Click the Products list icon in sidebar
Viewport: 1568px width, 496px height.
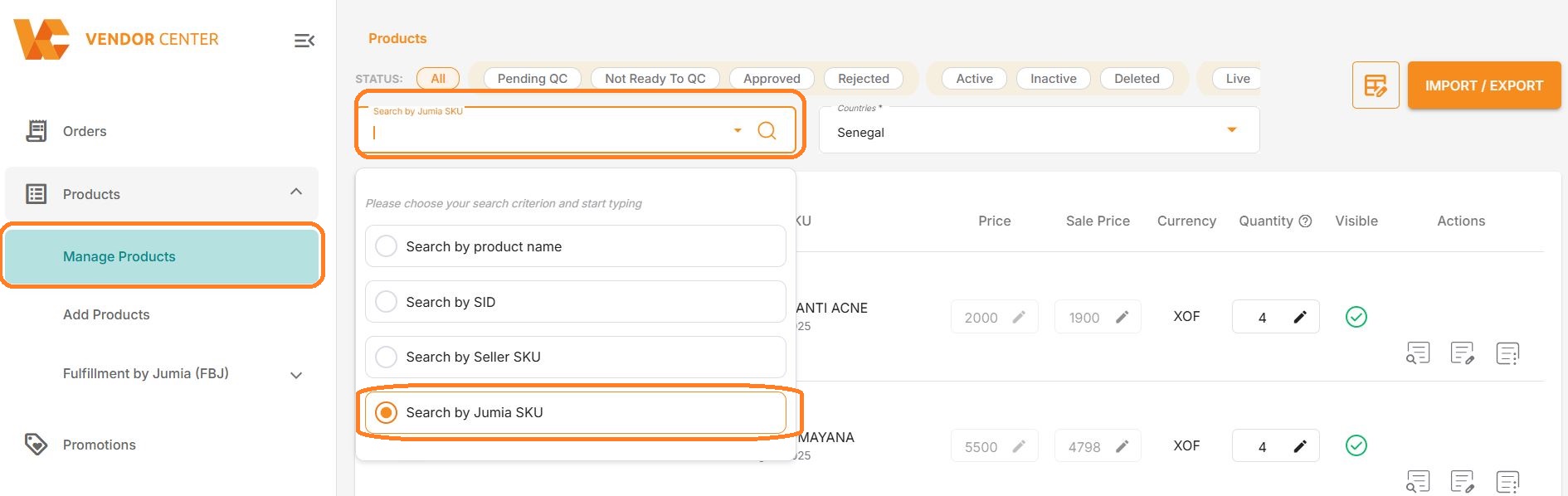(x=36, y=194)
